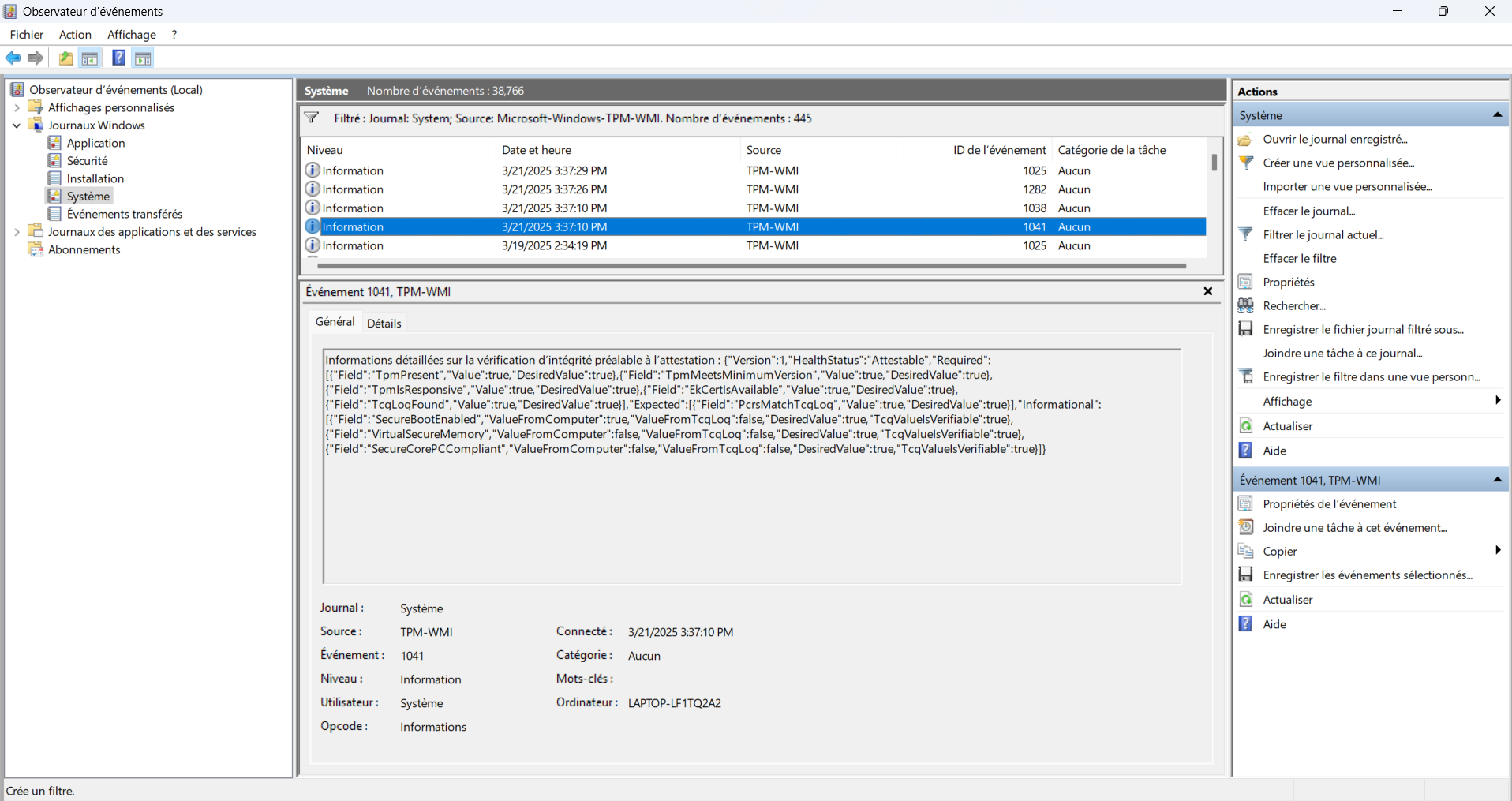
Task: Click the blue help book toolbar icon
Action: (x=118, y=58)
